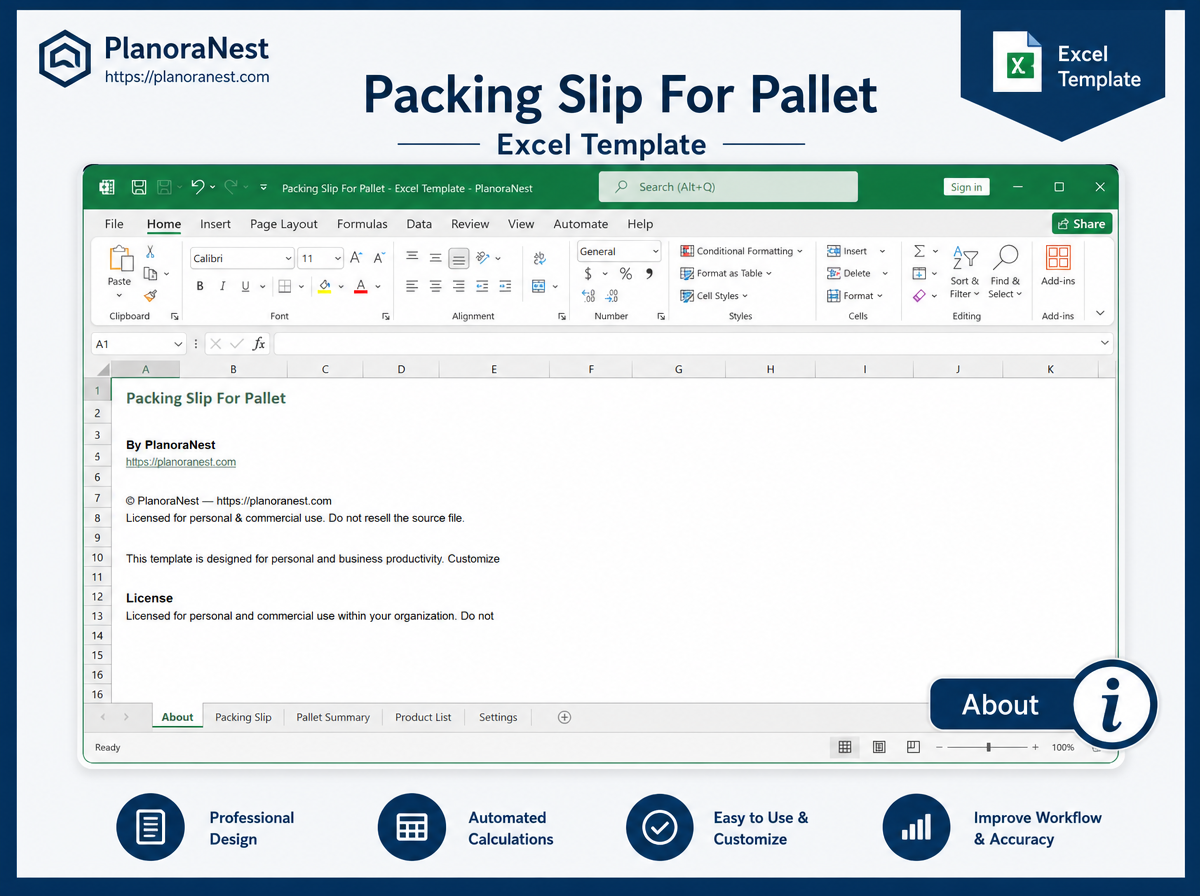Open the File menu
The image size is (1200, 896).
pos(114,224)
